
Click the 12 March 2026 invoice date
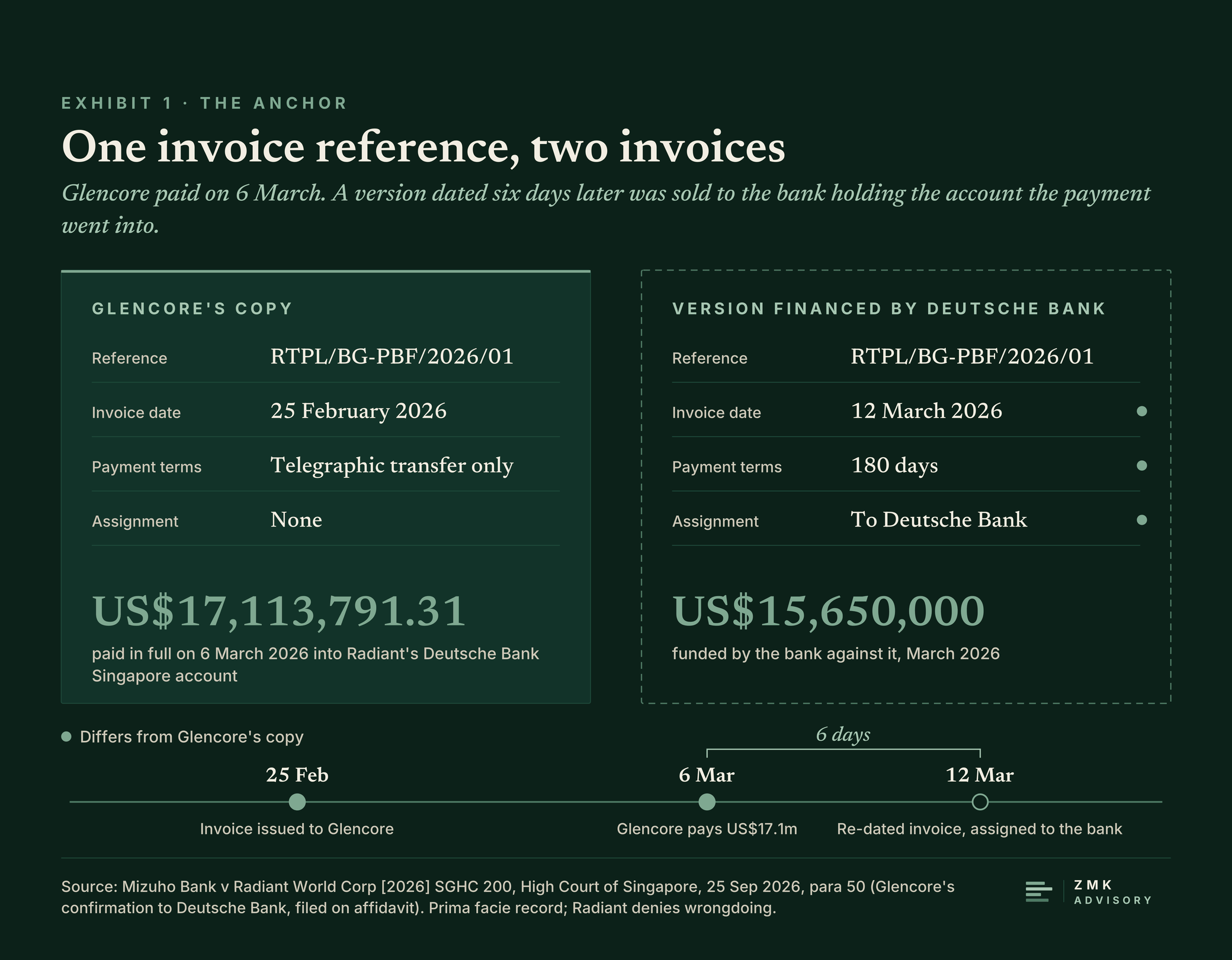(x=926, y=411)
